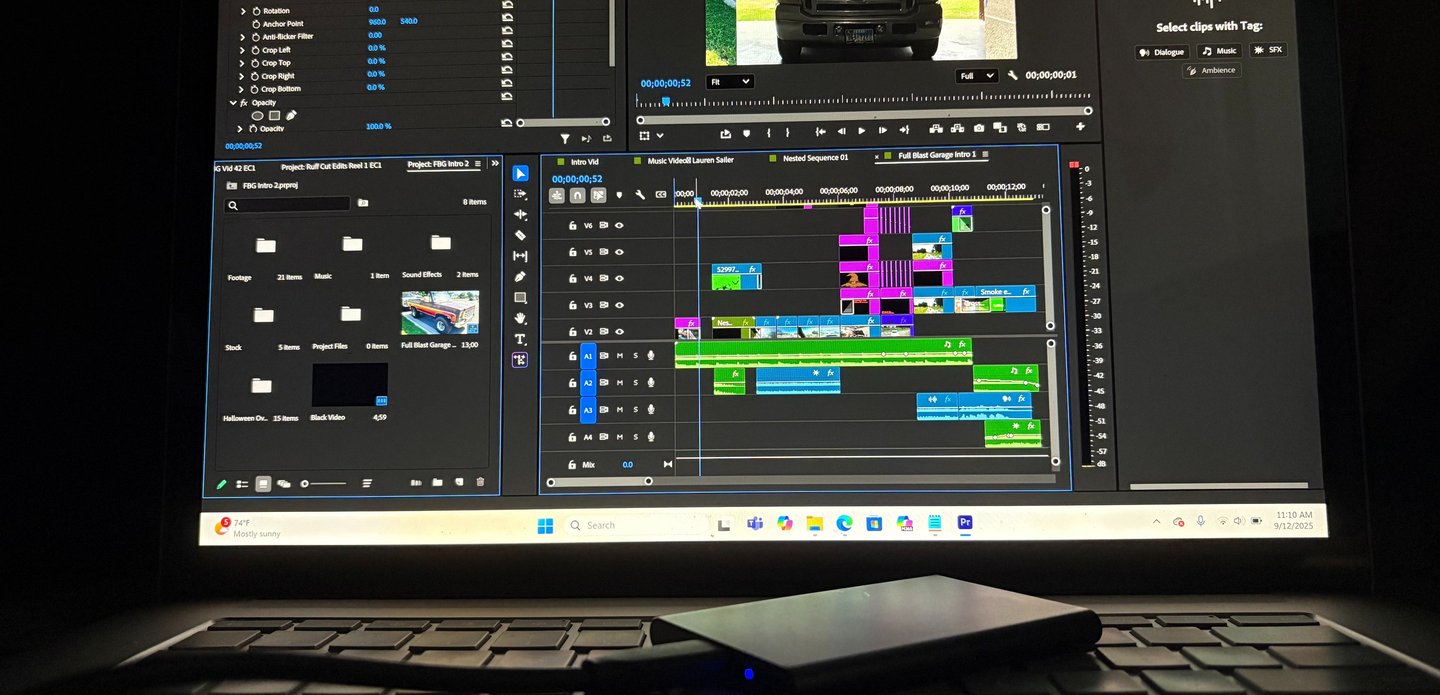Viewport: 1440px width, 695px height.
Task: Show hidden Project panel tabs overflow
Action: [495, 164]
